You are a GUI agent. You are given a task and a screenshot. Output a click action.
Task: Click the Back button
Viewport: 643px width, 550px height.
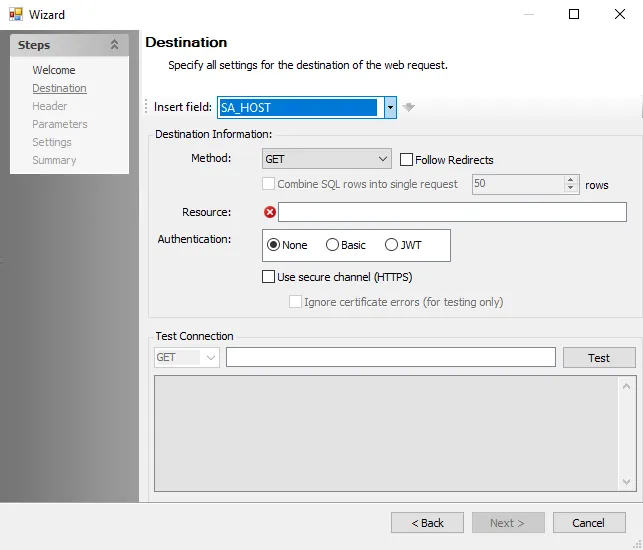pos(427,523)
